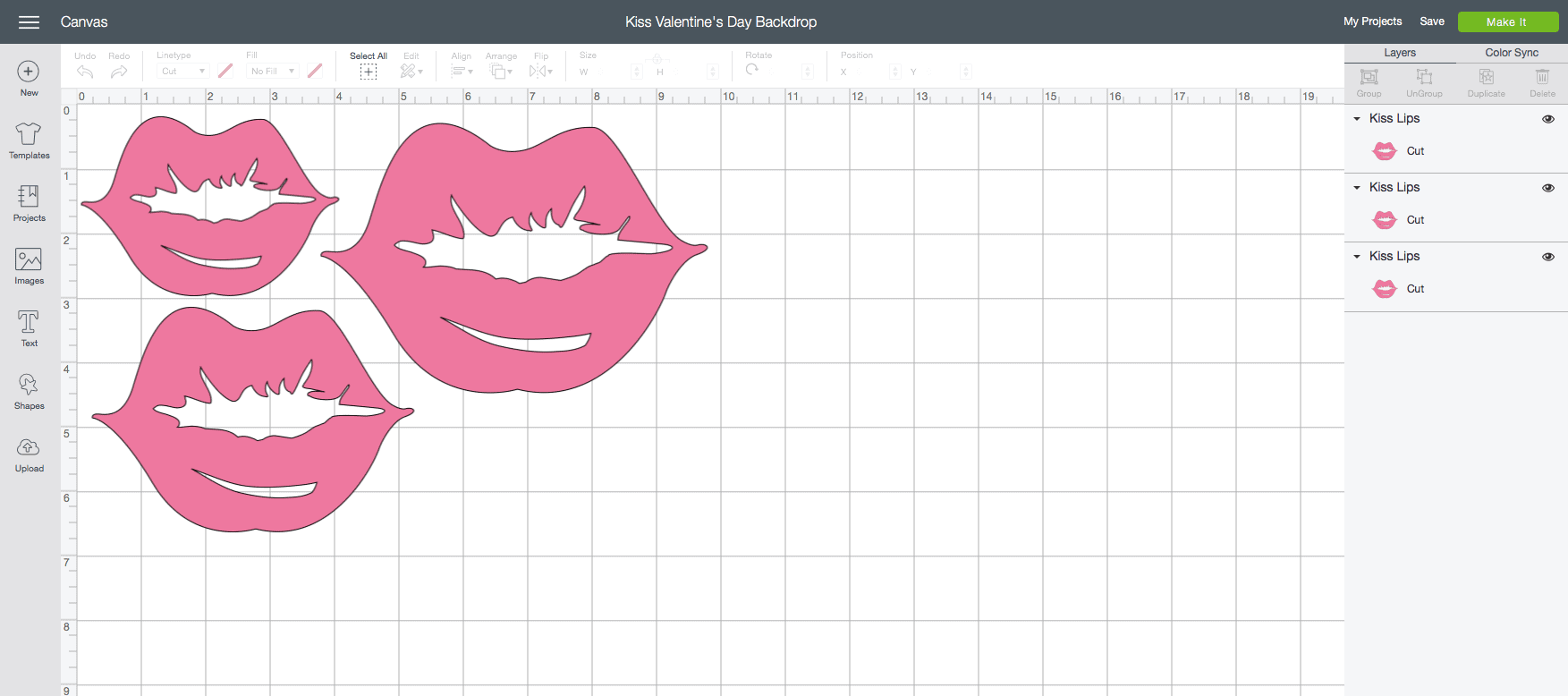Toggle visibility of second Kiss Lips layer
The height and width of the screenshot is (696, 1568).
coord(1547,188)
